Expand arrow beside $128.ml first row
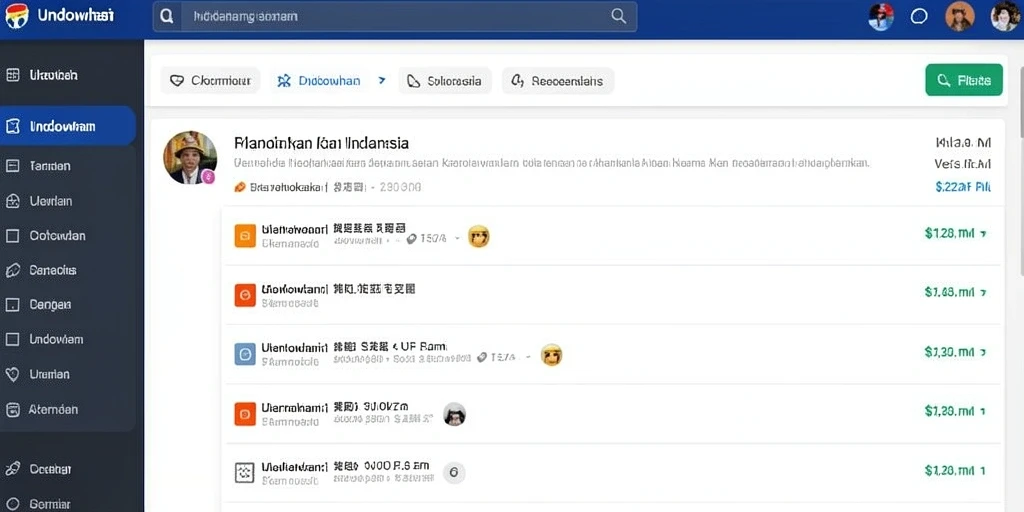The width and height of the screenshot is (1024, 512). pyautogui.click(x=984, y=233)
